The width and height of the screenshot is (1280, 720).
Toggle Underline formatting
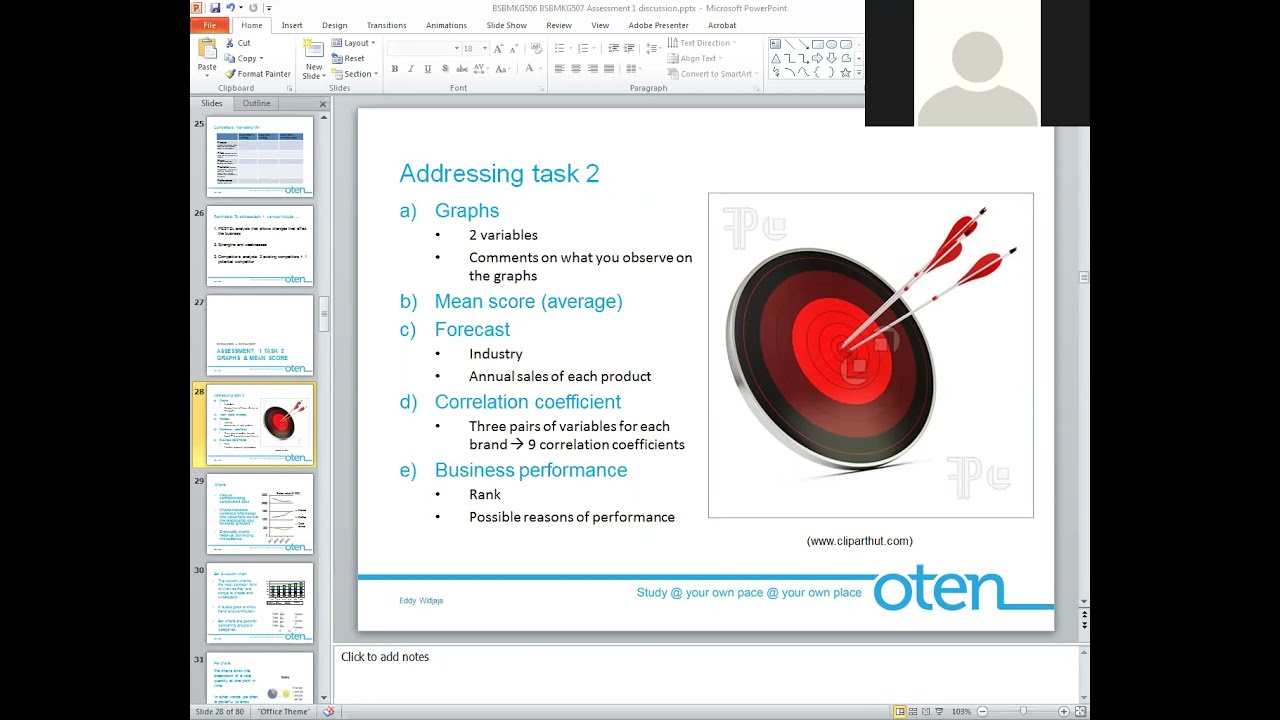pyautogui.click(x=428, y=69)
